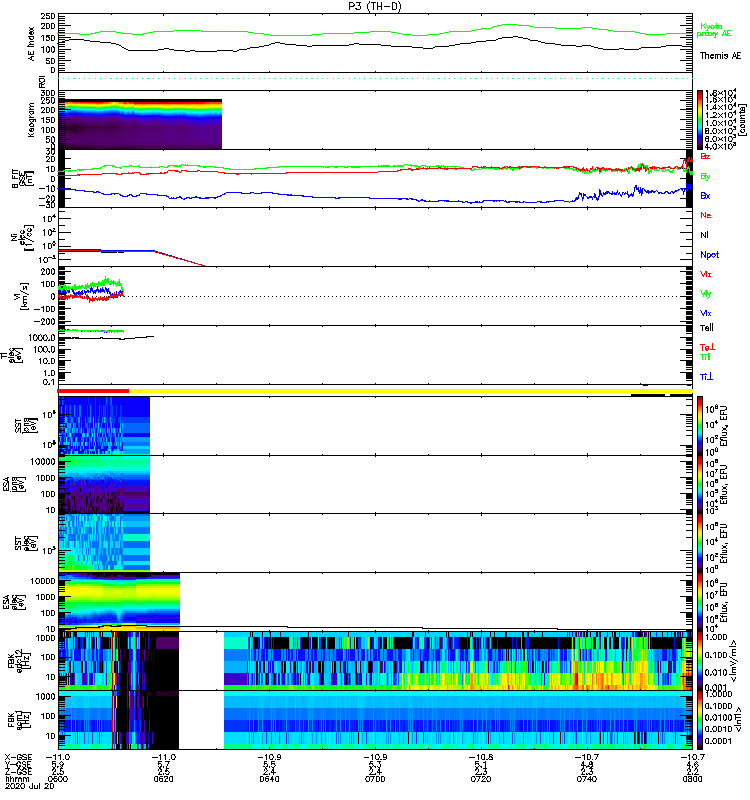Pick the FBK scm nT color bar
Image resolution: width=750 pixels, height=800 pixels.
coord(700,720)
